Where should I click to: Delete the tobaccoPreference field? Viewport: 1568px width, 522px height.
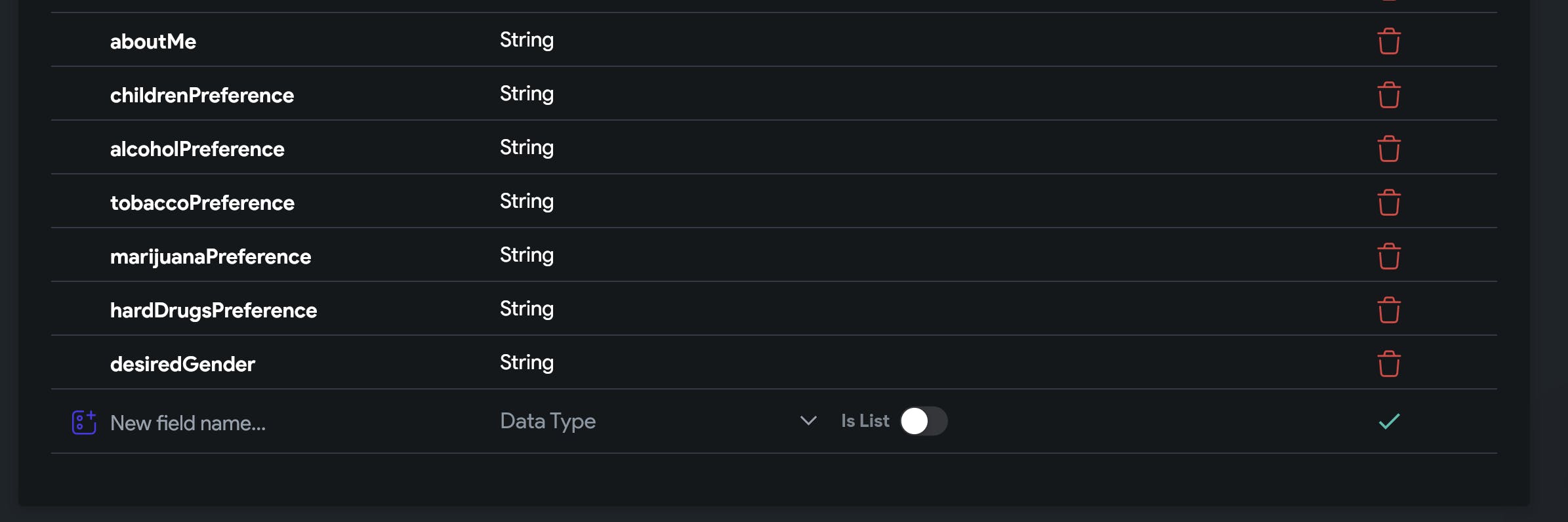tap(1388, 203)
